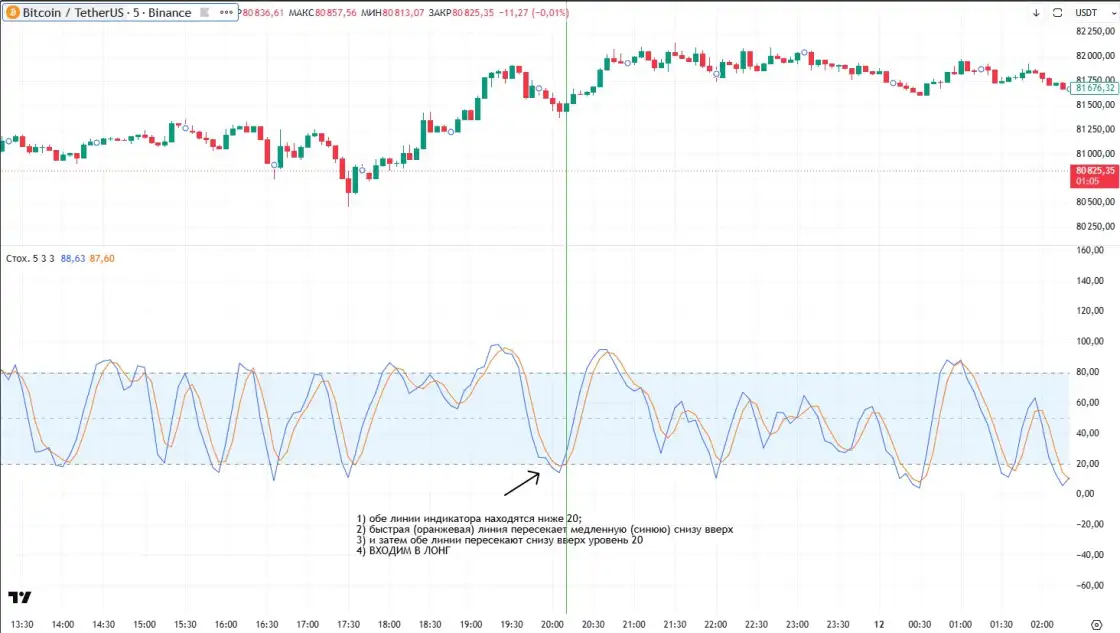This screenshot has width=1120, height=633.
Task: Select the note line 'ВХОДИМ В ЛОНГ'
Action: pyautogui.click(x=409, y=551)
